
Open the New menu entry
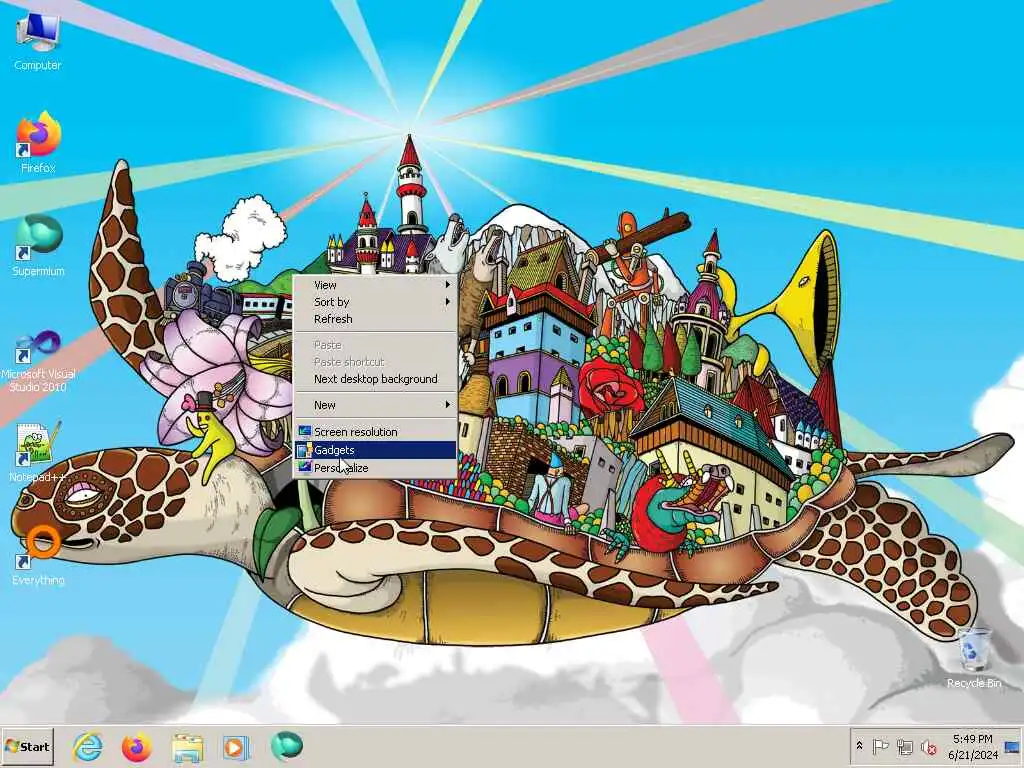(x=375, y=405)
